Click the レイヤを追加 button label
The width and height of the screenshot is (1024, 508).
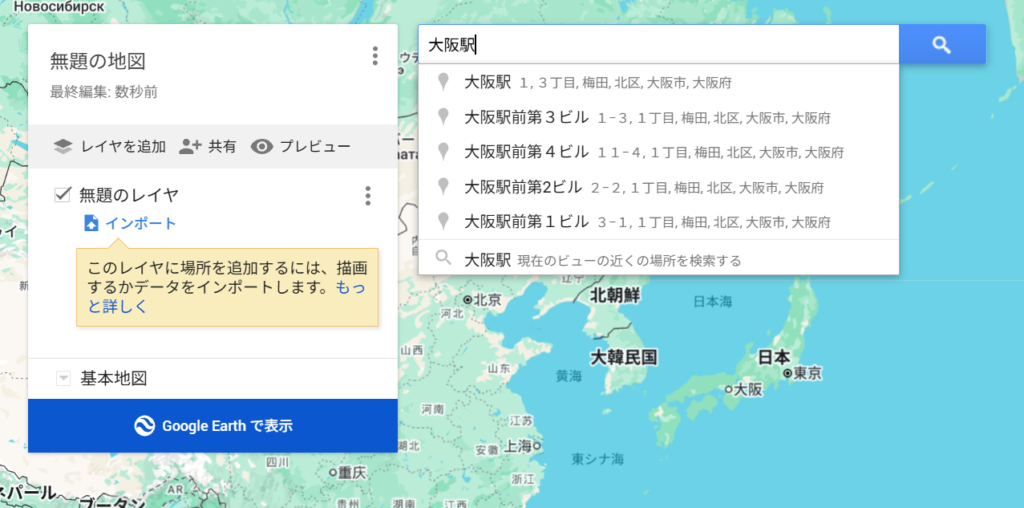point(123,146)
